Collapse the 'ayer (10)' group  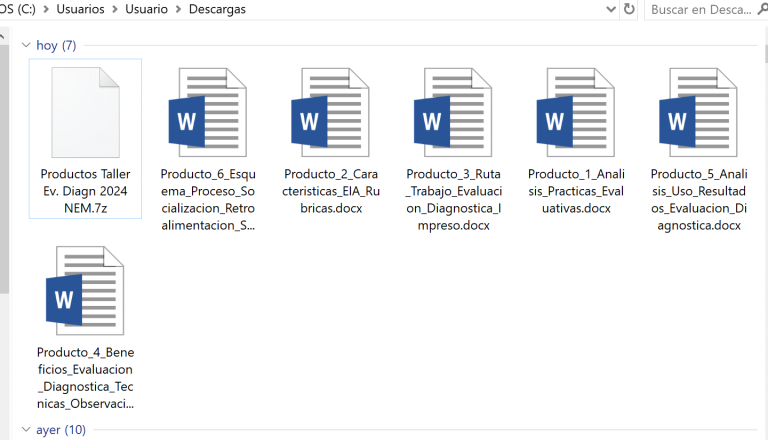point(26,429)
